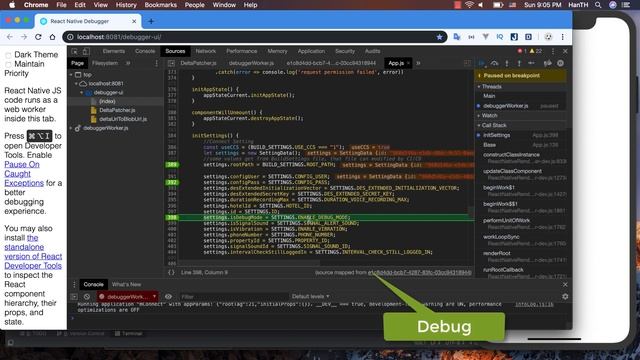Enable the Maintain Priority checkbox
640x360 pixels.
click(8, 64)
